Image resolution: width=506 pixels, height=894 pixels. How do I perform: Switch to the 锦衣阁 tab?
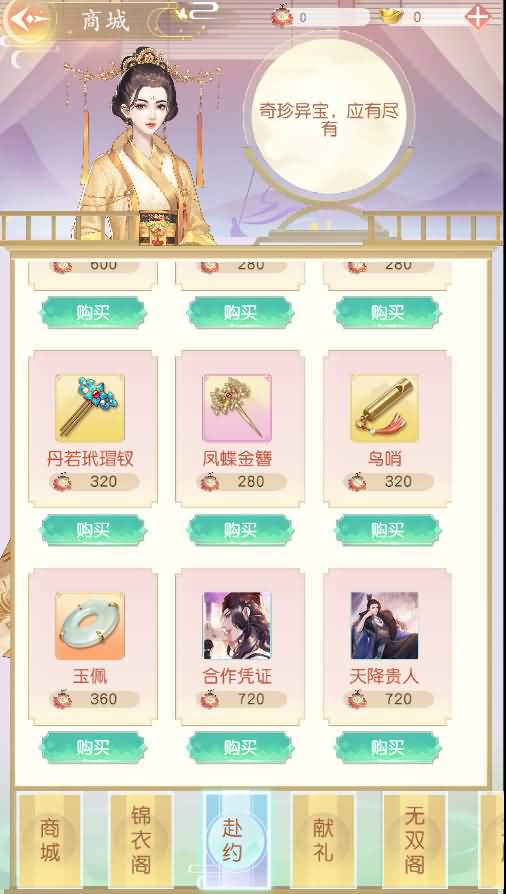pyautogui.click(x=140, y=840)
